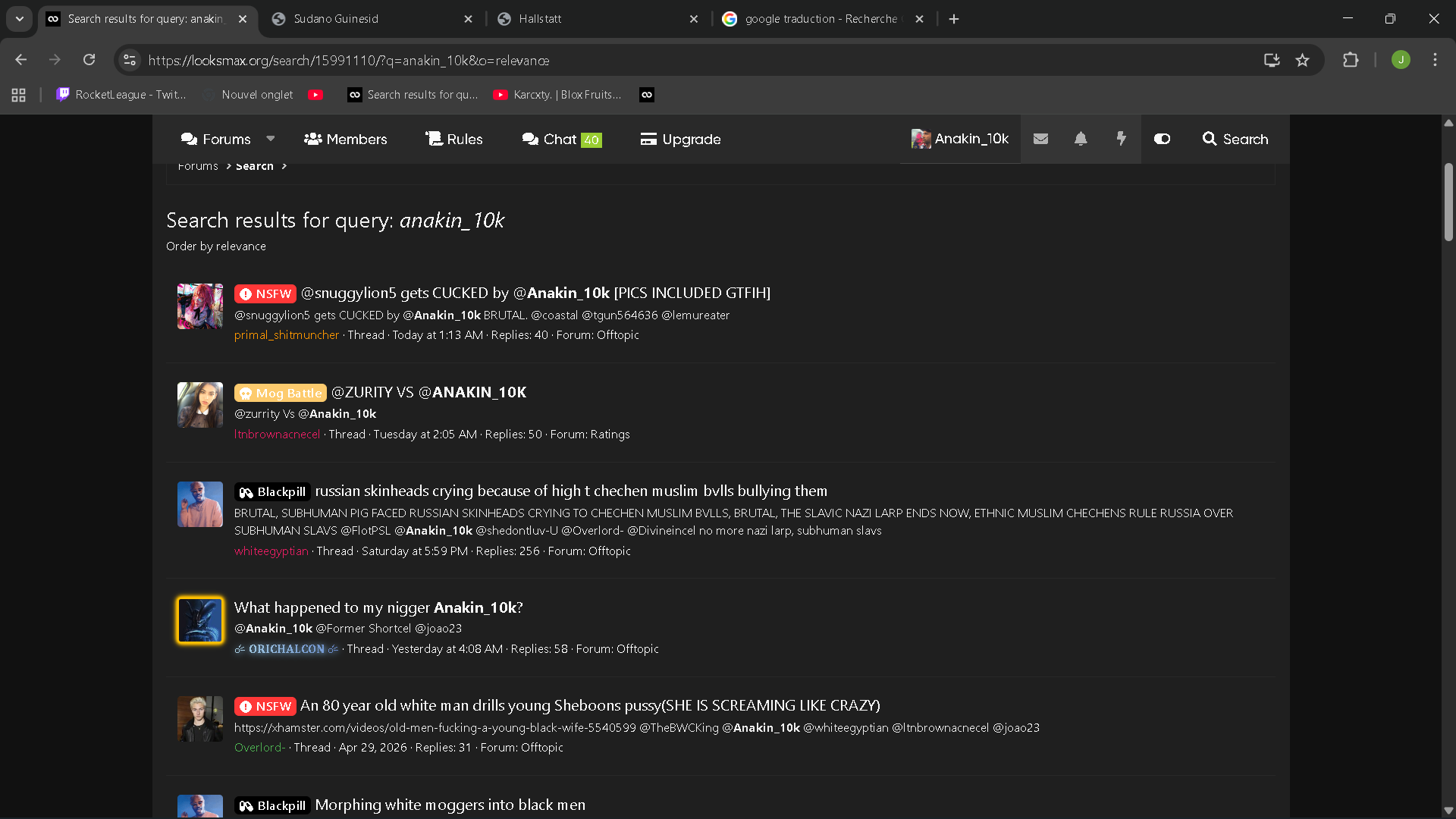Open the browser extensions puzzle icon
Viewport: 1456px width, 819px height.
pyautogui.click(x=1351, y=60)
